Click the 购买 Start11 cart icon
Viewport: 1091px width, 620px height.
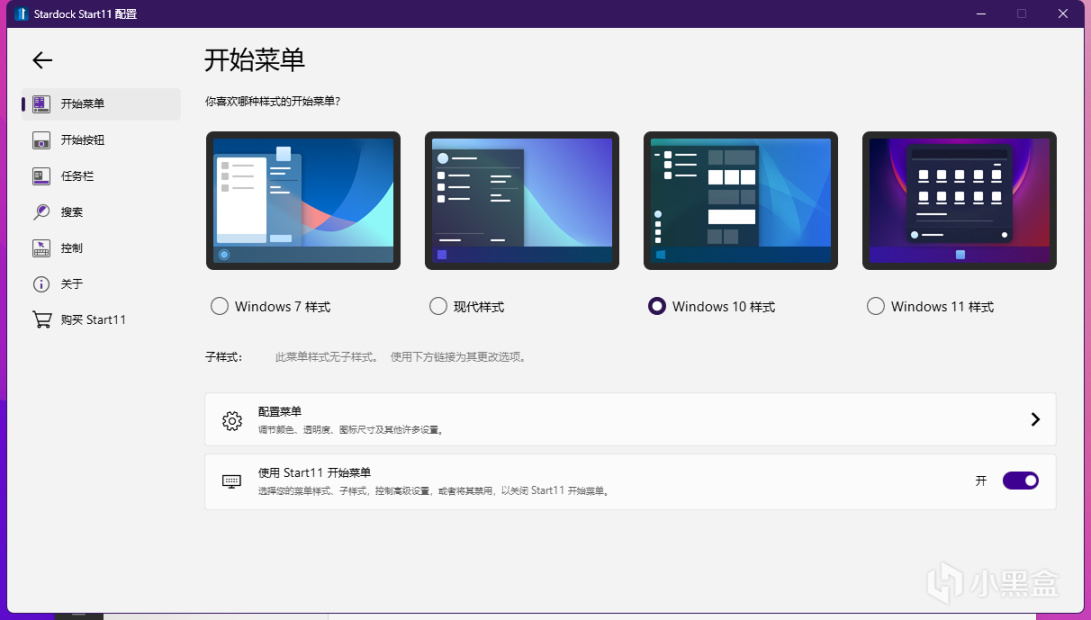pyautogui.click(x=42, y=319)
